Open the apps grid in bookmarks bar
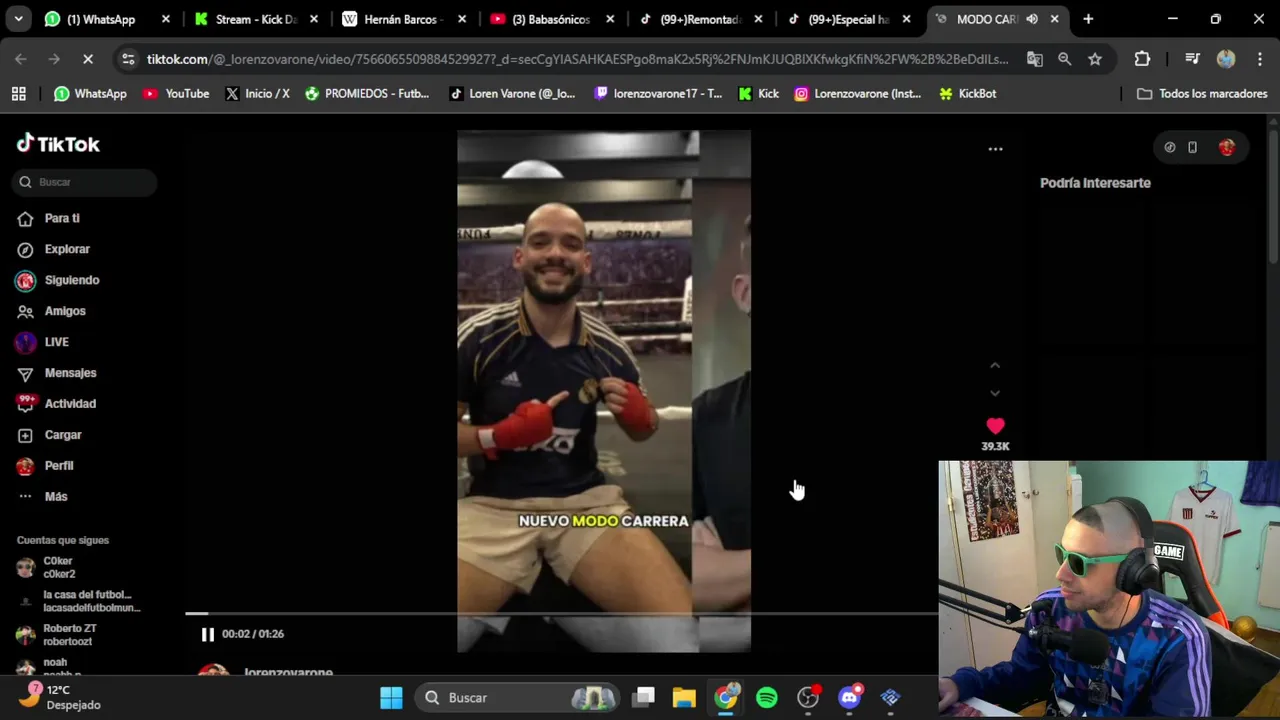Image resolution: width=1280 pixels, height=720 pixels. (18, 94)
